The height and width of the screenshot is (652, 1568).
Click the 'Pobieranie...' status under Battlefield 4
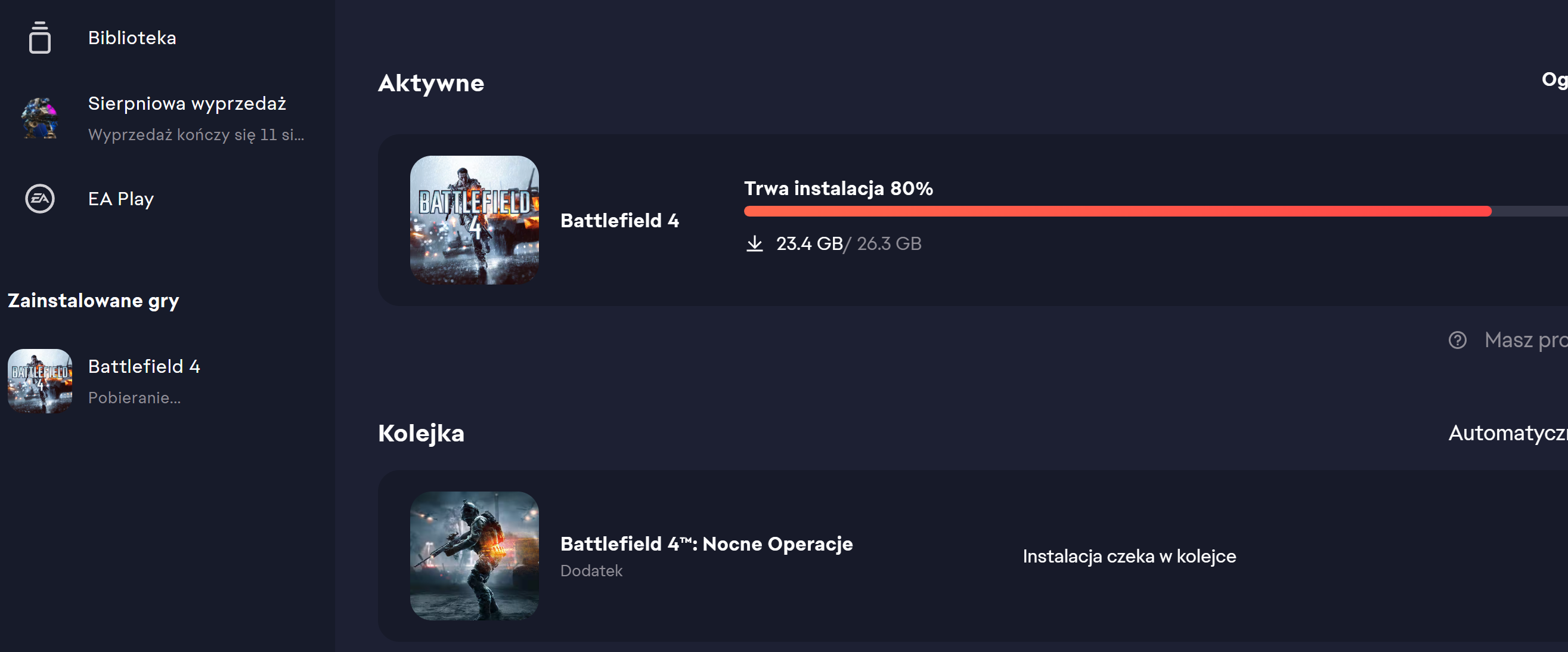coord(134,397)
